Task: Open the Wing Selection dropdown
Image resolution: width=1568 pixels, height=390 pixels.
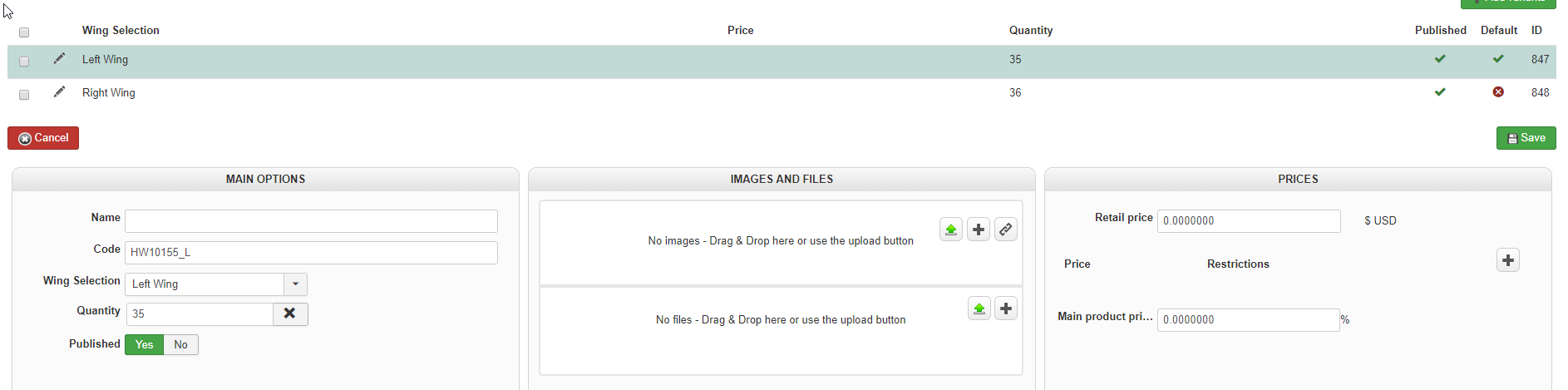Action: click(295, 284)
